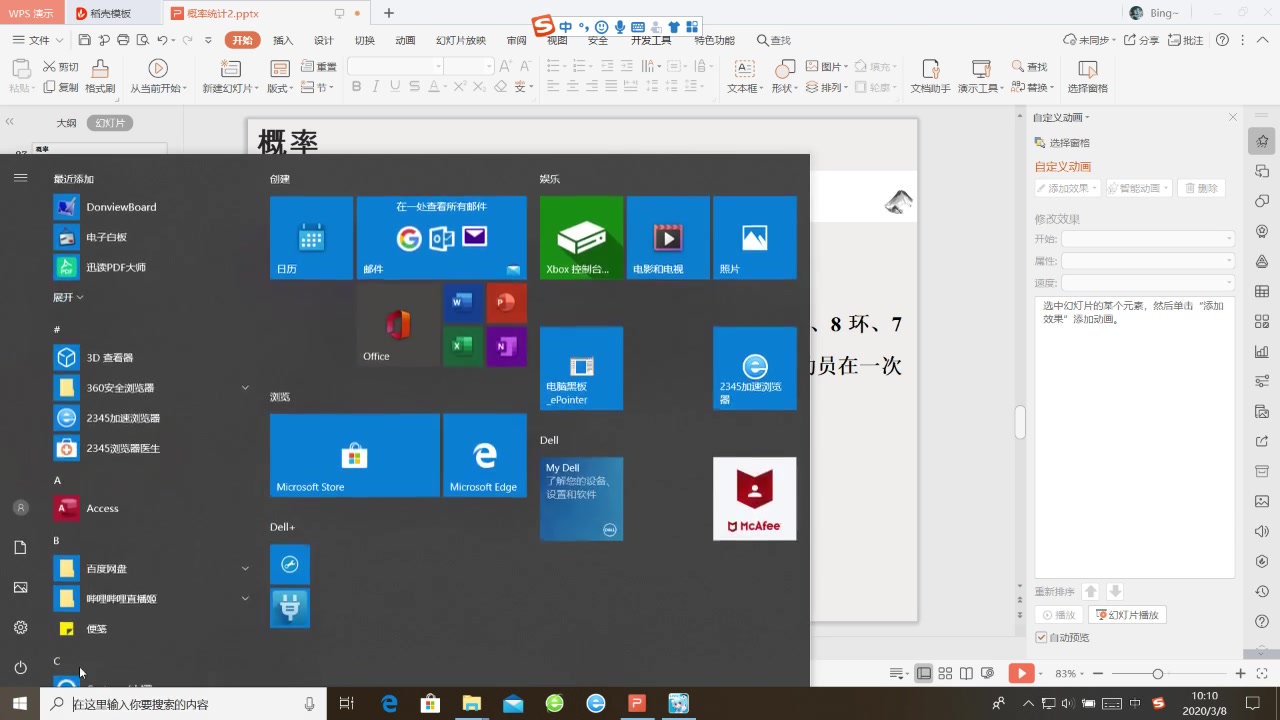Screen dimensions: 1280x720
Task: Launch Access from the app list
Action: 150,508
